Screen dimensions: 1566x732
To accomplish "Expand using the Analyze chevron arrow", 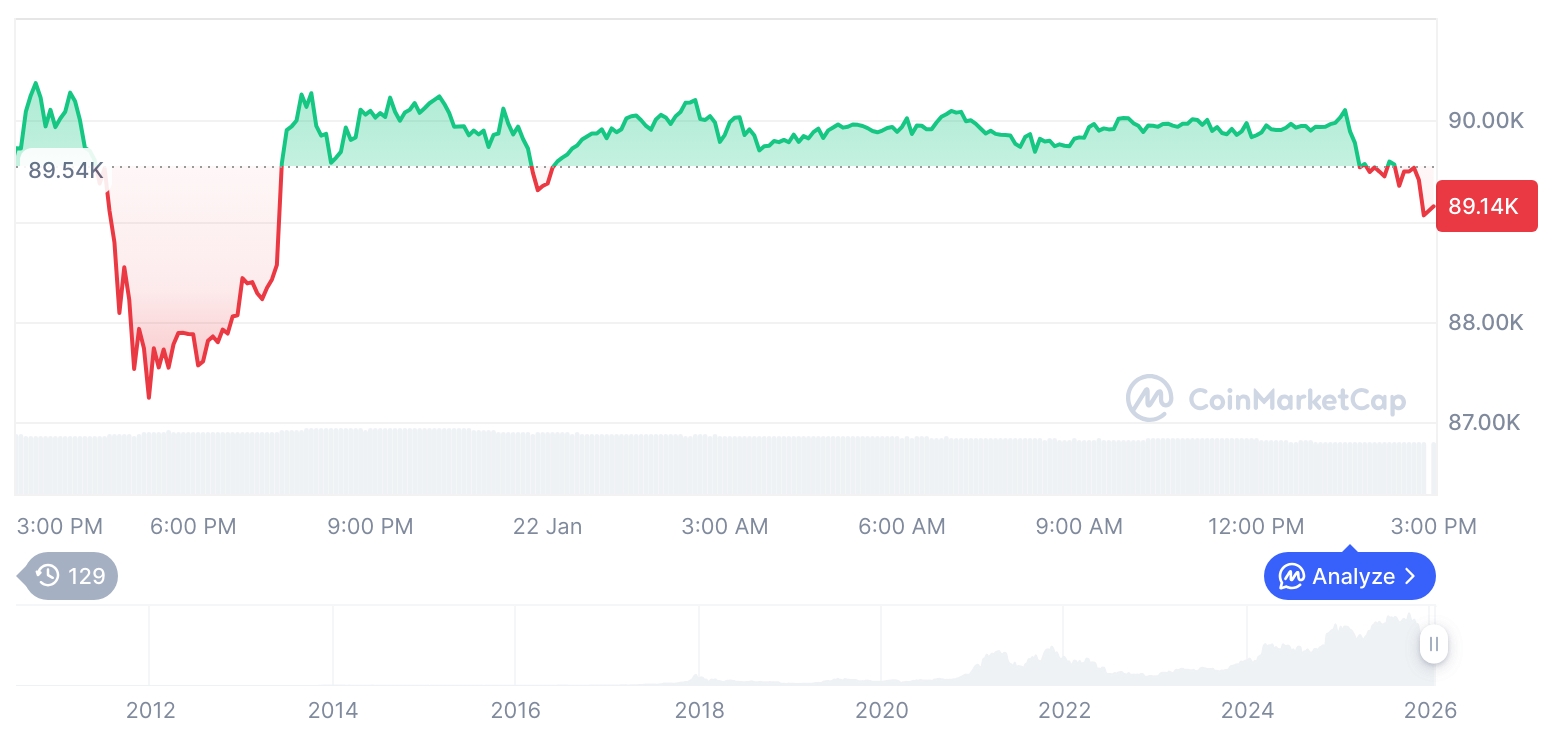I will click(x=1410, y=577).
